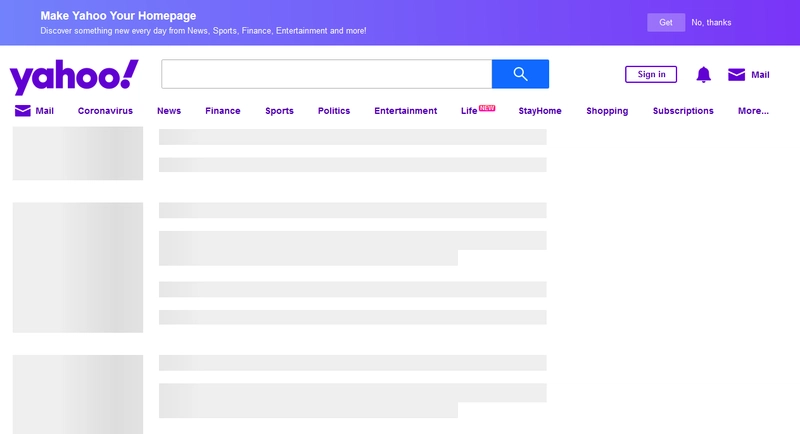800x434 pixels.
Task: Open the Coronavirus section
Action: tap(105, 111)
